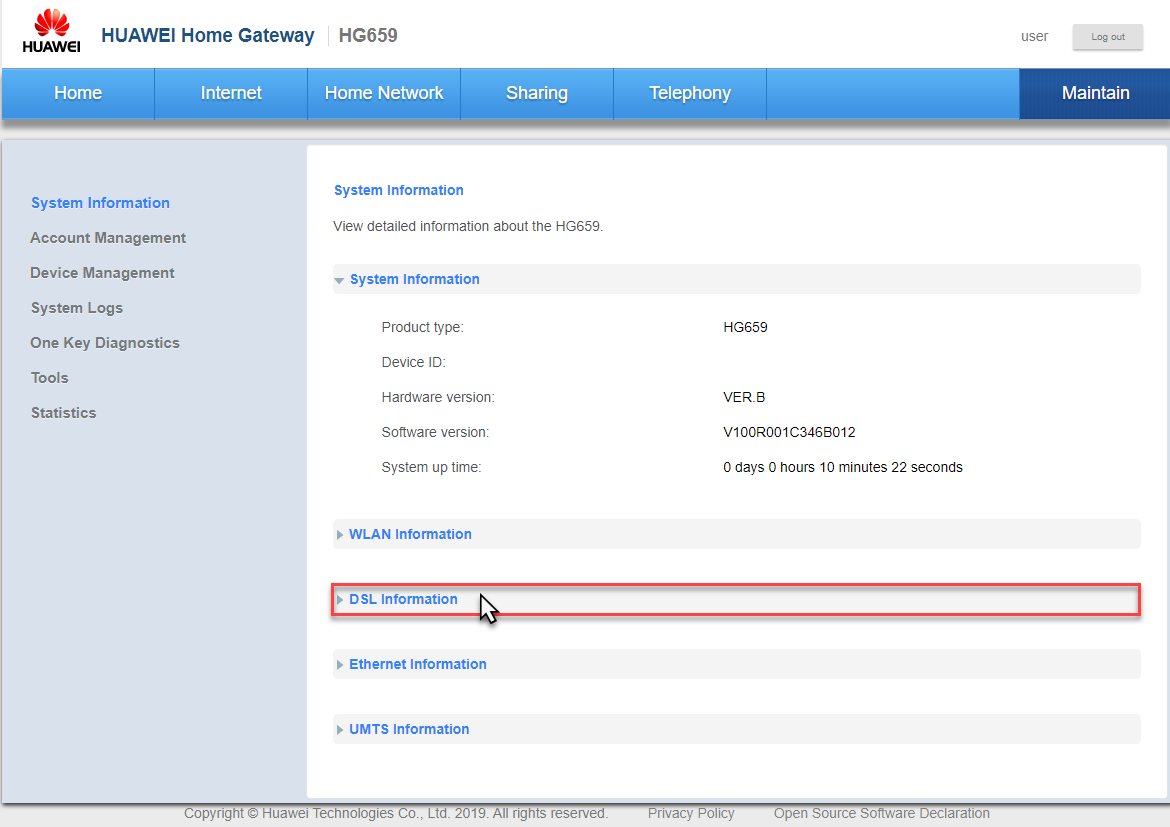The image size is (1170, 827).
Task: Click the software version value V100R001C346B012
Action: pos(789,432)
